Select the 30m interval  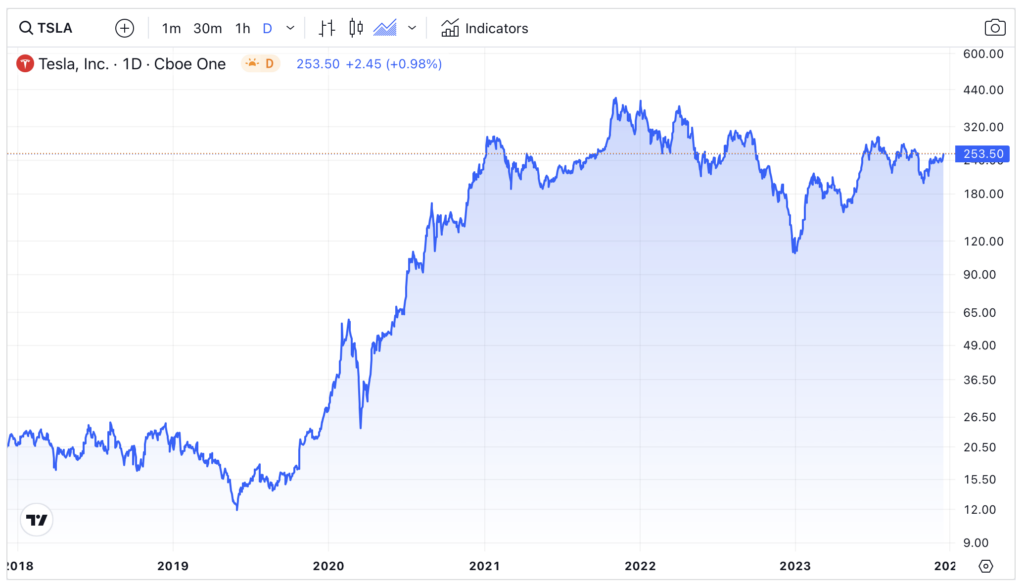207,28
